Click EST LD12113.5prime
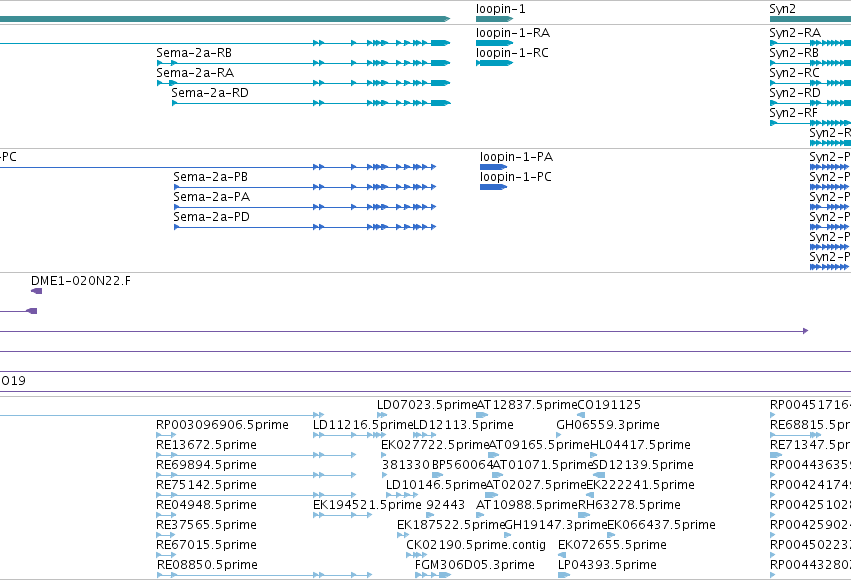The width and height of the screenshot is (851, 580). pyautogui.click(x=463, y=425)
